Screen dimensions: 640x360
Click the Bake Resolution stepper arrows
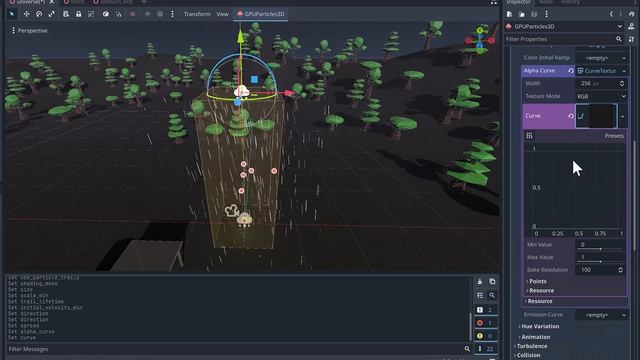click(x=620, y=270)
